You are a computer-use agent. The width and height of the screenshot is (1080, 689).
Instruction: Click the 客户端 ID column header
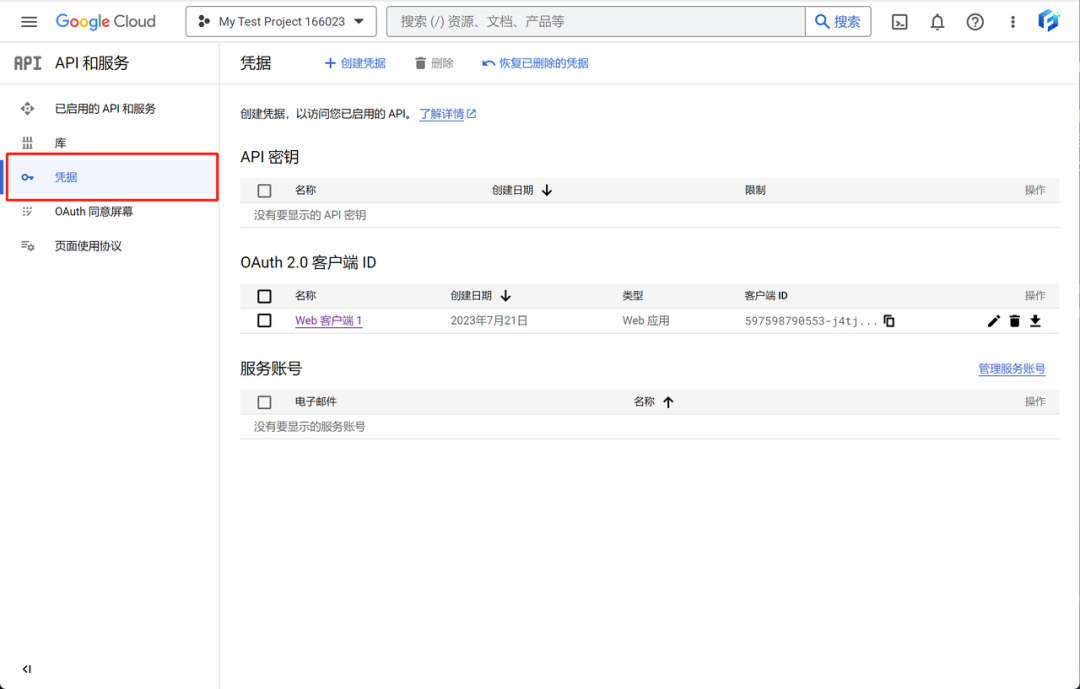click(766, 296)
